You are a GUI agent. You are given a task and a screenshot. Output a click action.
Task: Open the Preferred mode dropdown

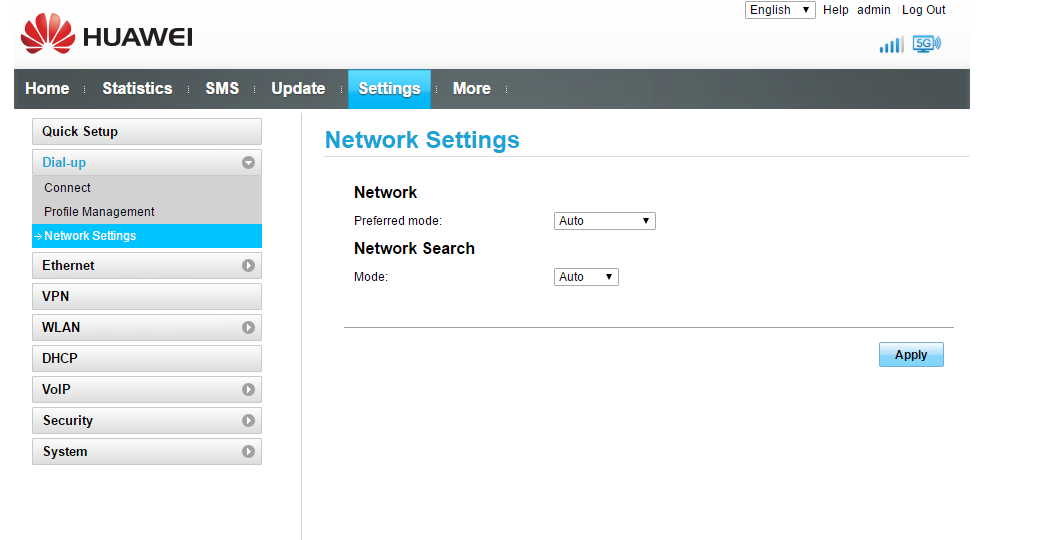tap(604, 221)
